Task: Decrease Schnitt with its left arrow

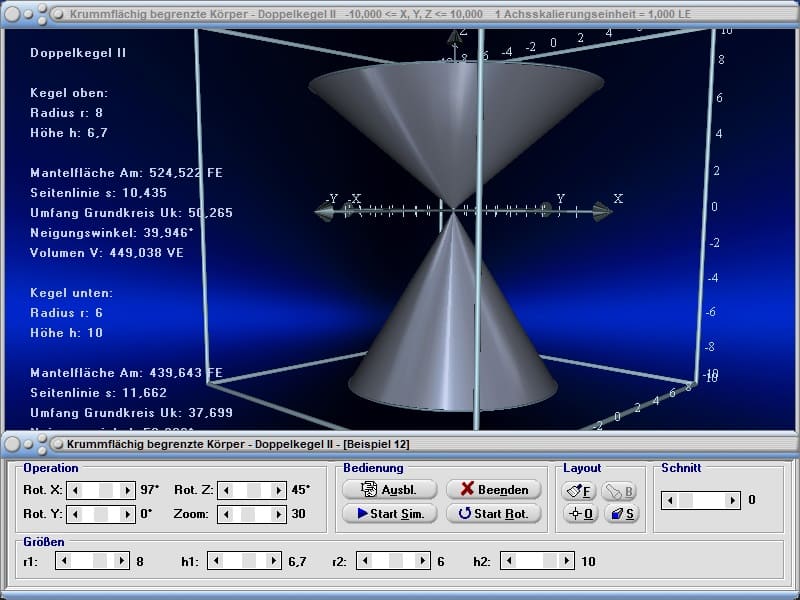Action: [x=670, y=501]
